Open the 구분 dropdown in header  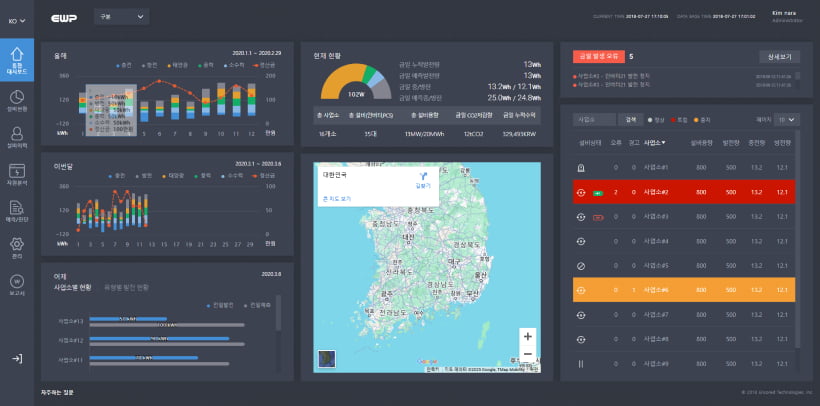tap(121, 17)
